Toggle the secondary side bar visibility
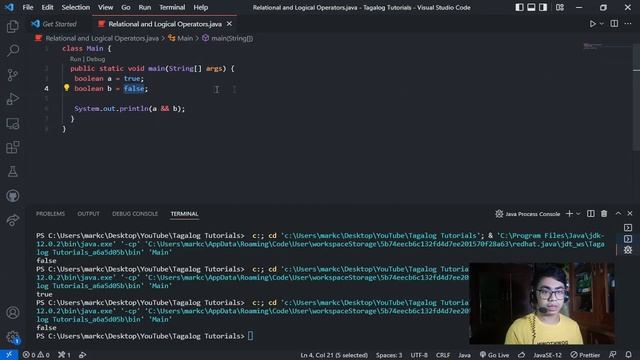 click(x=543, y=7)
